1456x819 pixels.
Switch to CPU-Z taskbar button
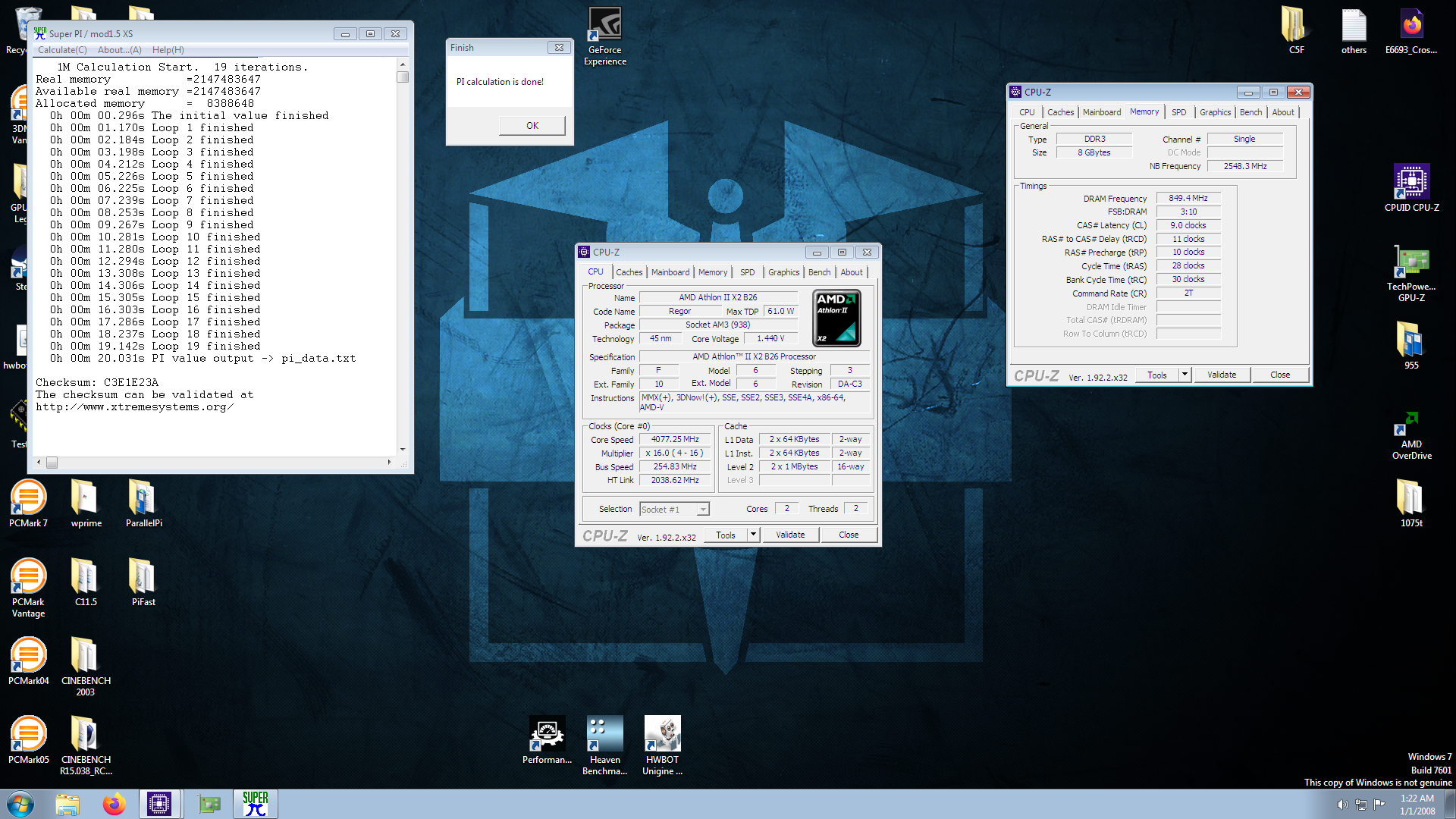click(x=159, y=804)
